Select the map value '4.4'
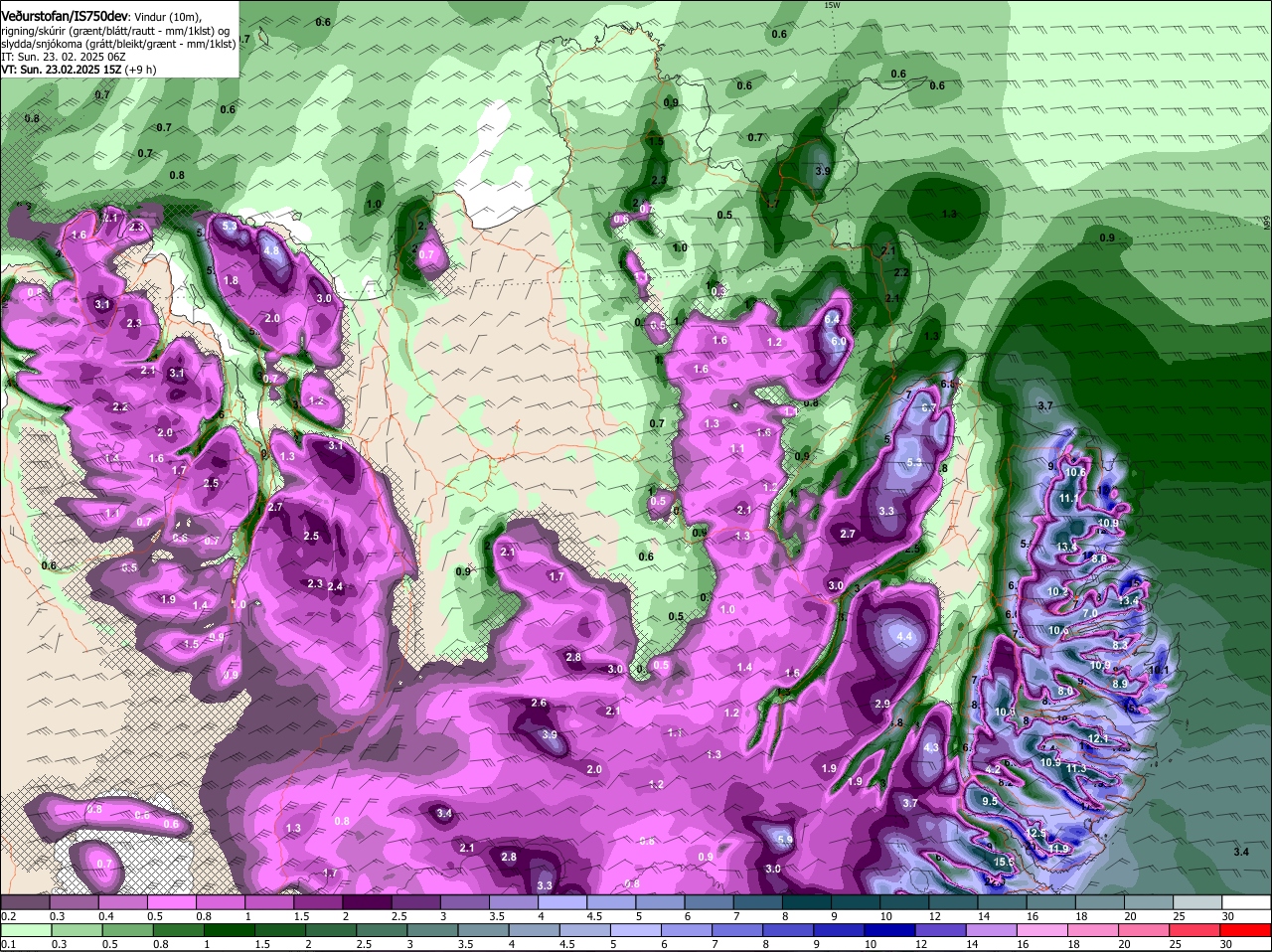Viewport: 1272px width, 952px height. 904,636
